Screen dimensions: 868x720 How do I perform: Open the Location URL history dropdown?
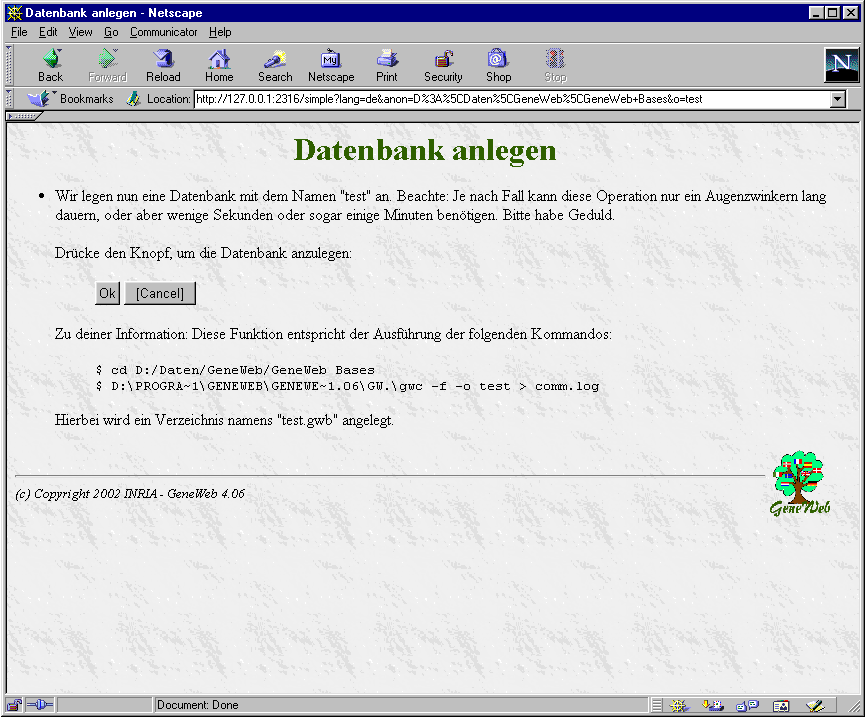tap(838, 100)
